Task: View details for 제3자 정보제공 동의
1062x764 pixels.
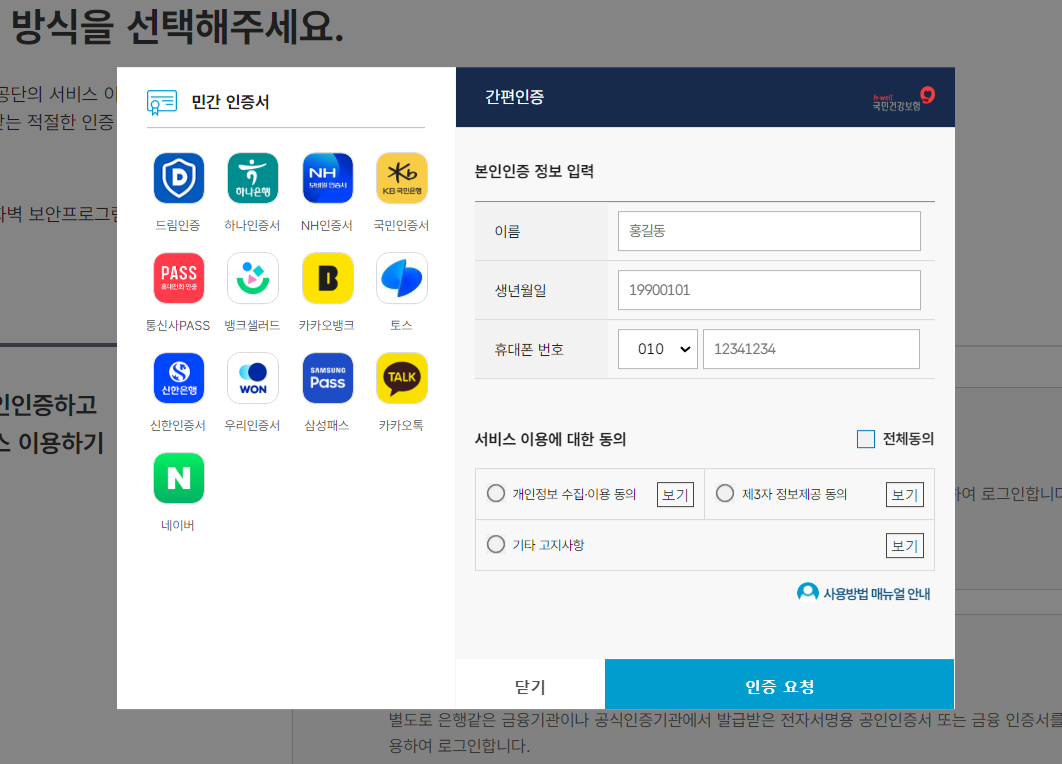Action: click(x=905, y=494)
